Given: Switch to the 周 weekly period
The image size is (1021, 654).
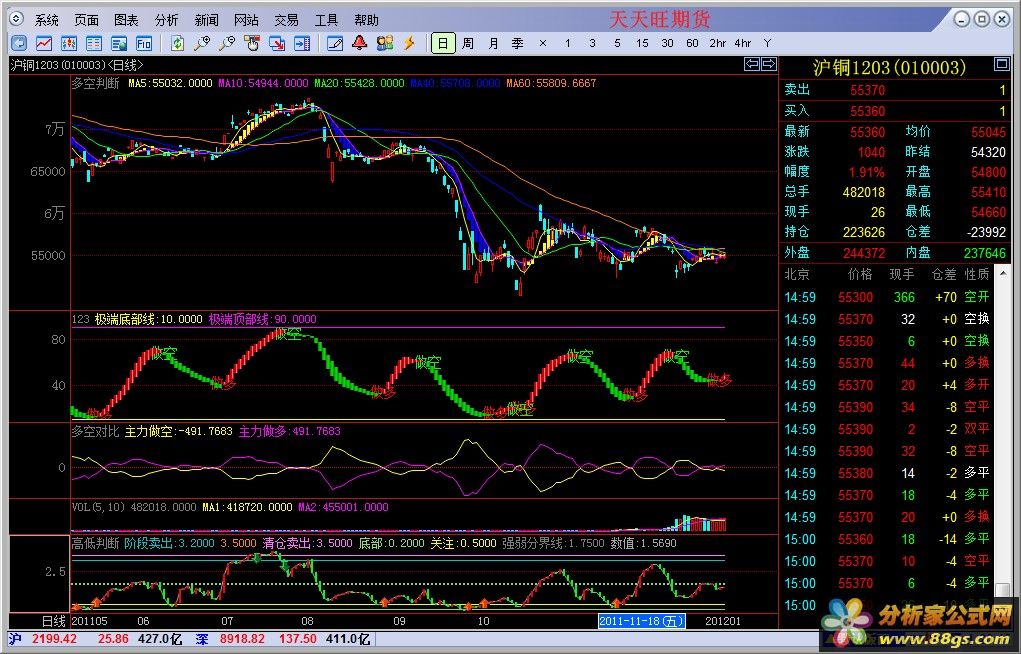Looking at the screenshot, I should (468, 43).
